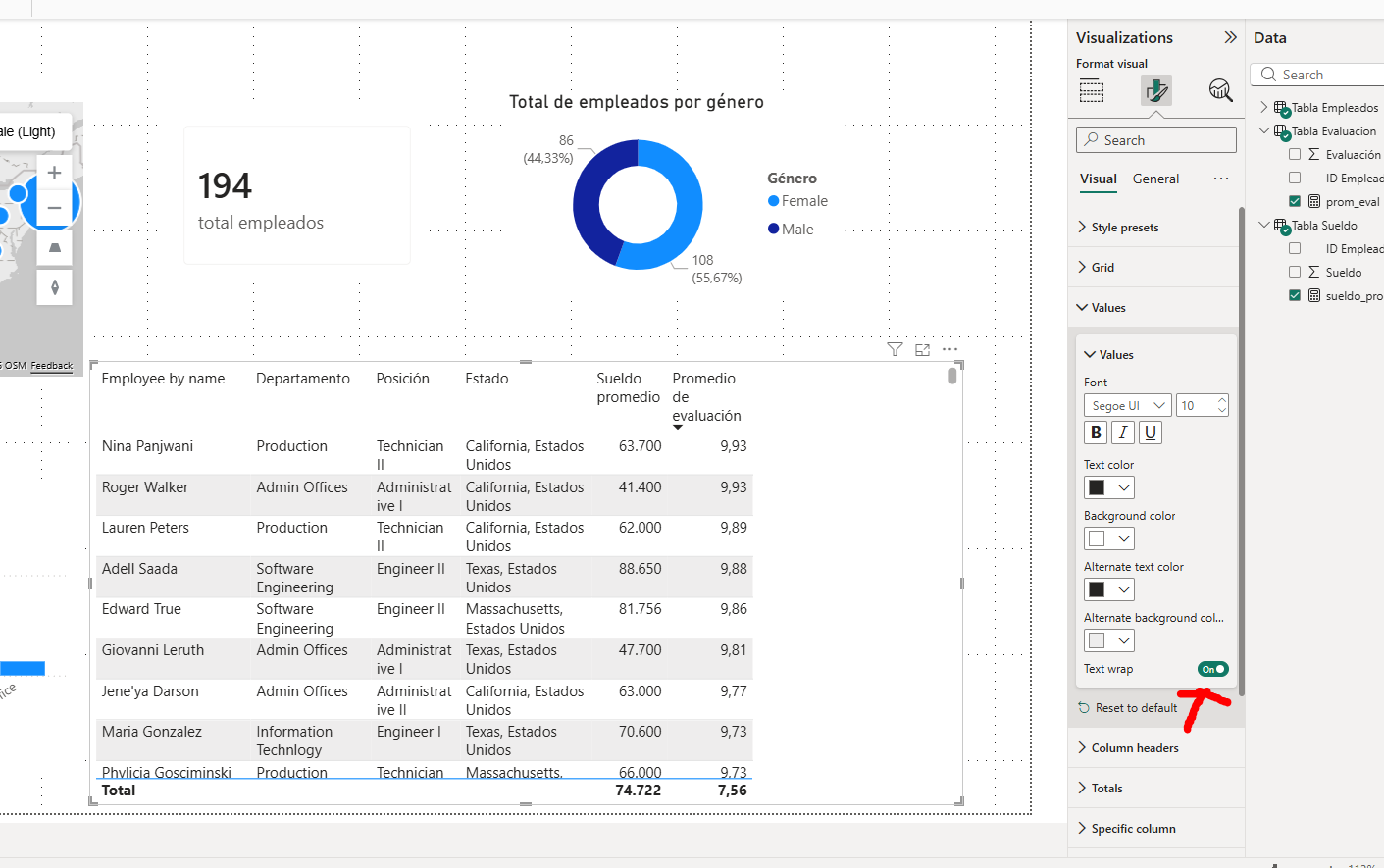Apply bold formatting to table values

click(x=1096, y=433)
